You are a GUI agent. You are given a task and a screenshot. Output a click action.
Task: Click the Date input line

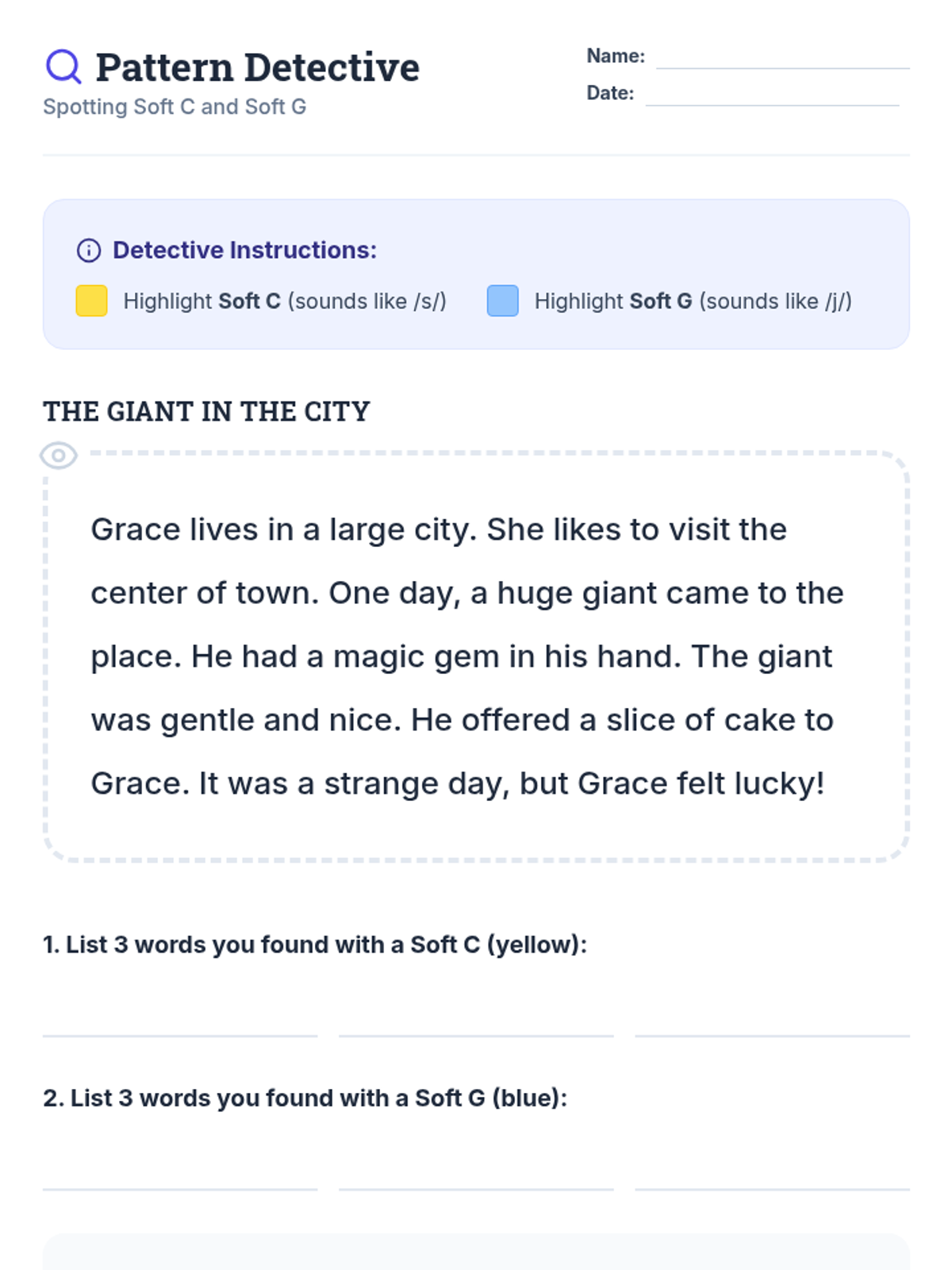click(x=772, y=94)
